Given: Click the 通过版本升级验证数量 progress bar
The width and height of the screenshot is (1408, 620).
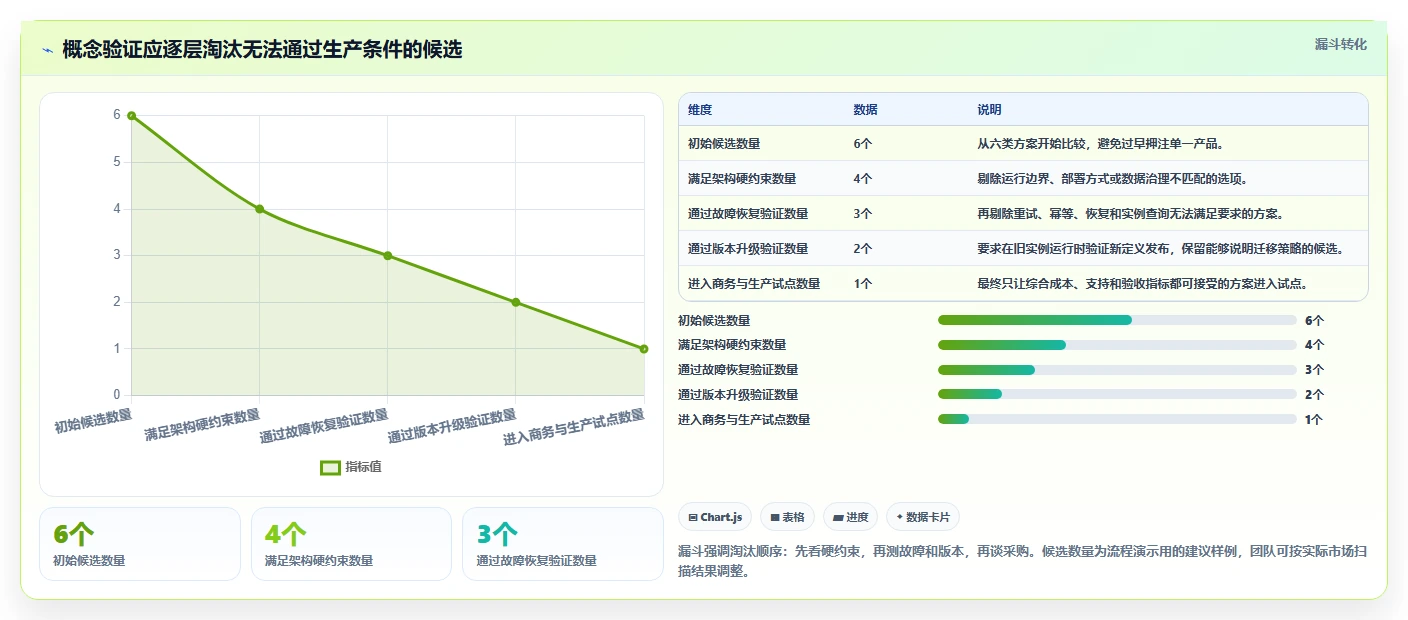Looking at the screenshot, I should click(x=1117, y=394).
